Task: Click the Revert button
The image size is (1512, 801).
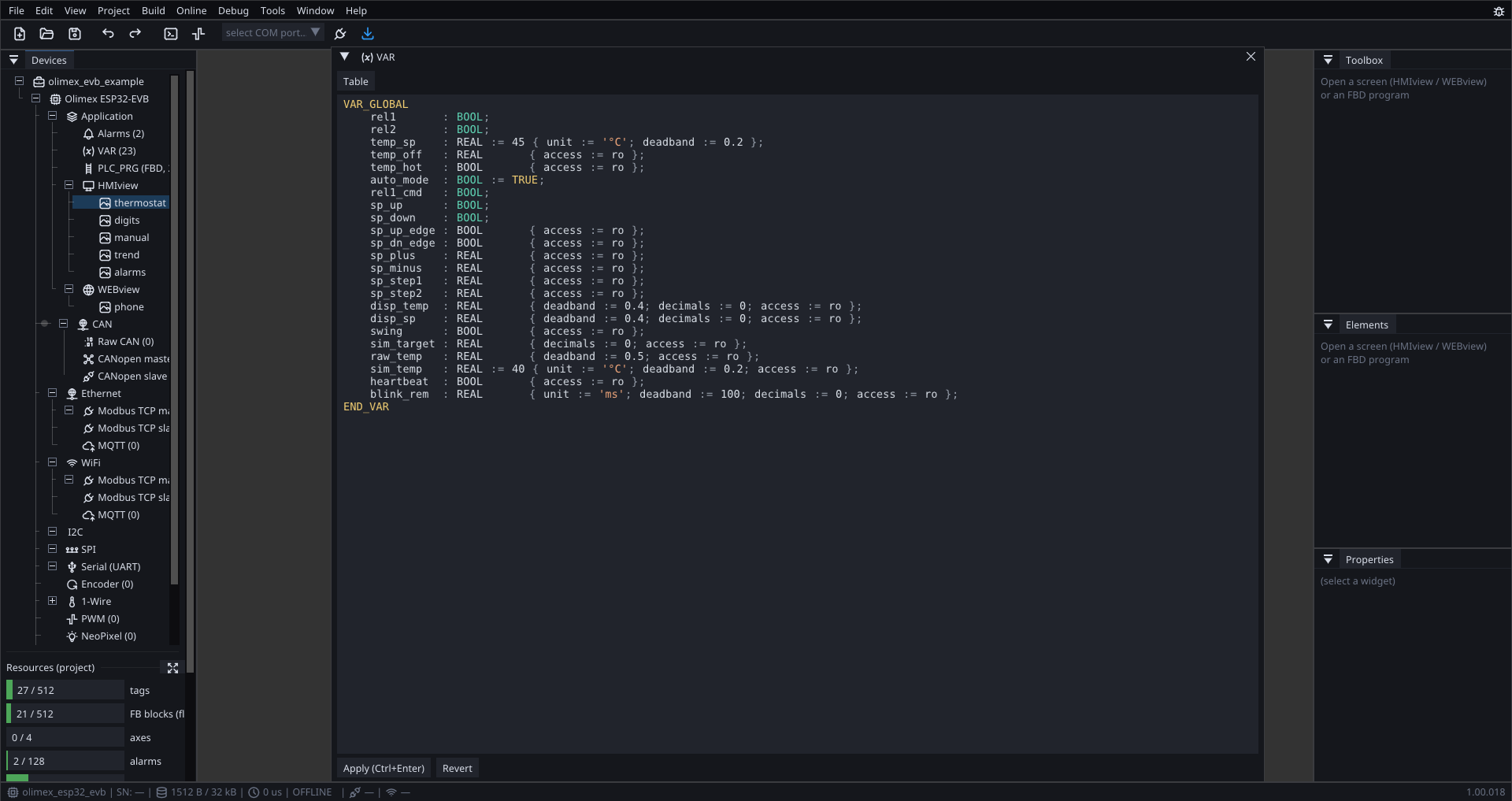Action: pyautogui.click(x=458, y=769)
